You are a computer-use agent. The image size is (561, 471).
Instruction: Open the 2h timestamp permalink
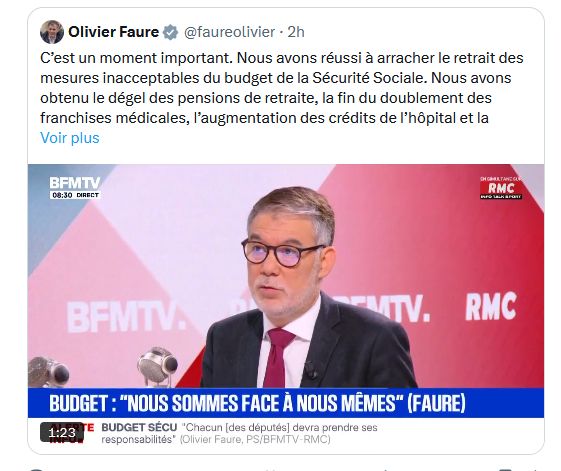[296, 32]
